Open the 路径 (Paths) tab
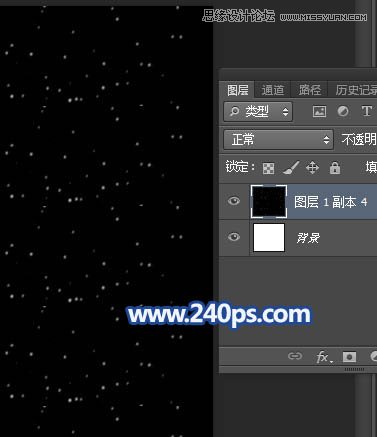 310,90
